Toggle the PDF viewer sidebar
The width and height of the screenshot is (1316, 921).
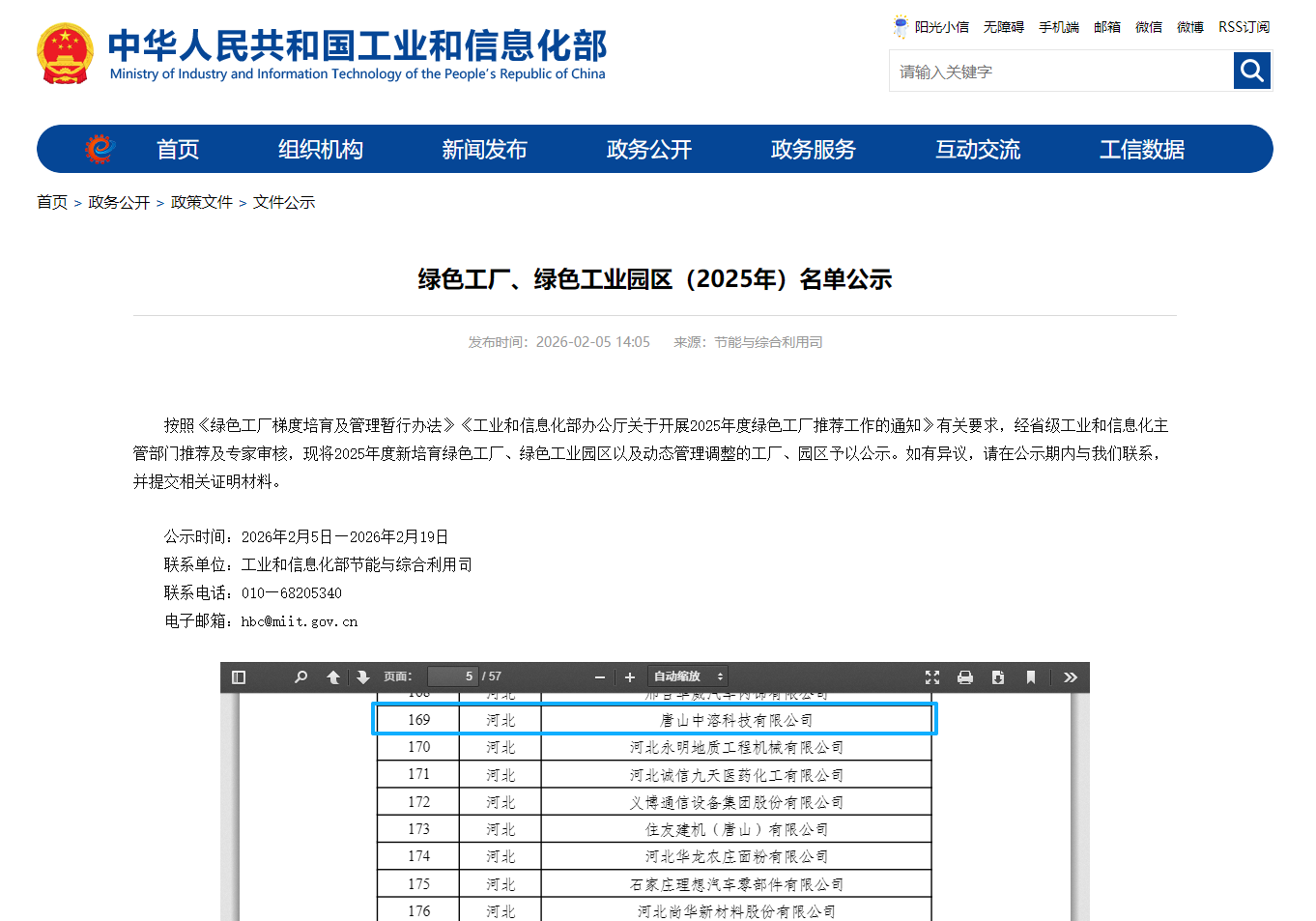239,677
